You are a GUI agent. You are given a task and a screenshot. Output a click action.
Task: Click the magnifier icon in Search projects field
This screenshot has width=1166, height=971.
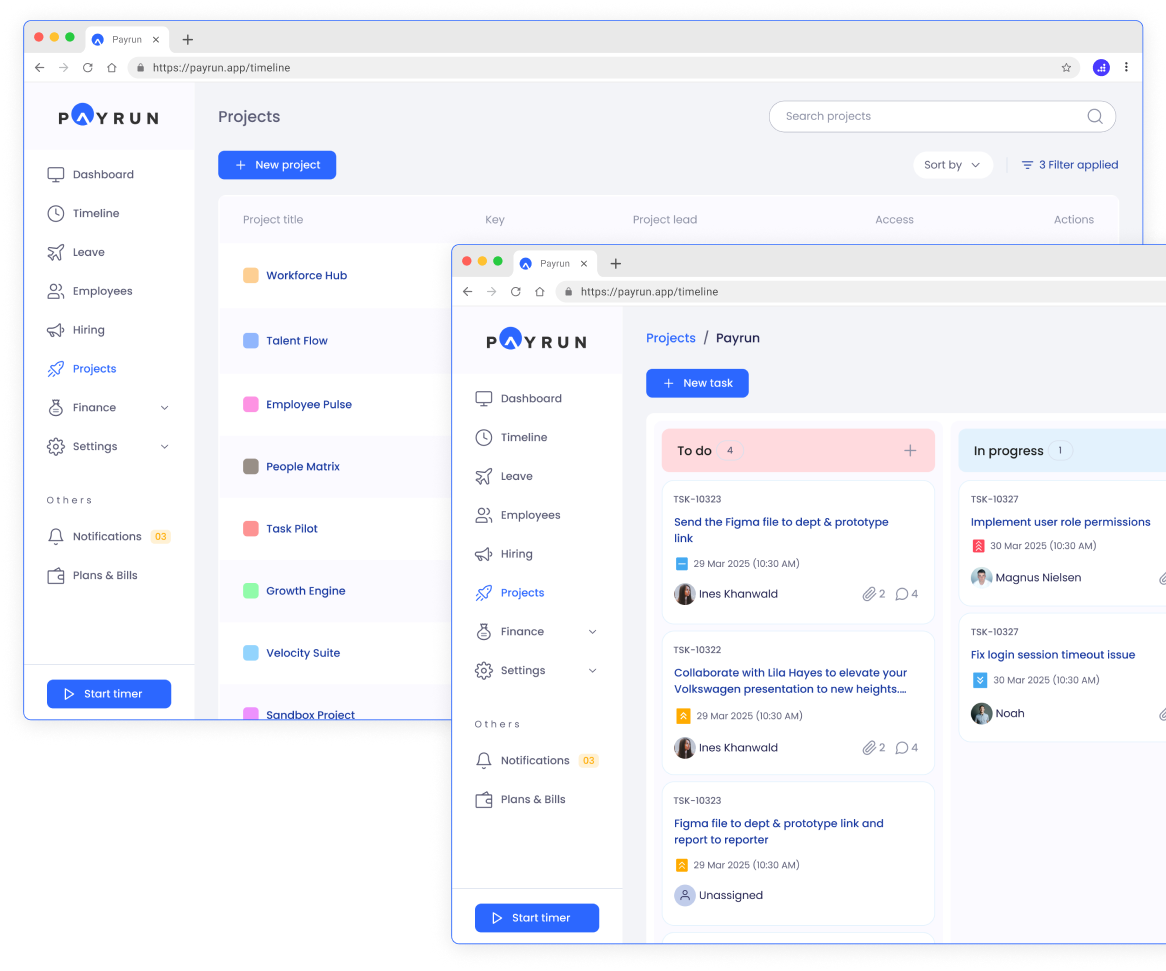[x=1095, y=116]
